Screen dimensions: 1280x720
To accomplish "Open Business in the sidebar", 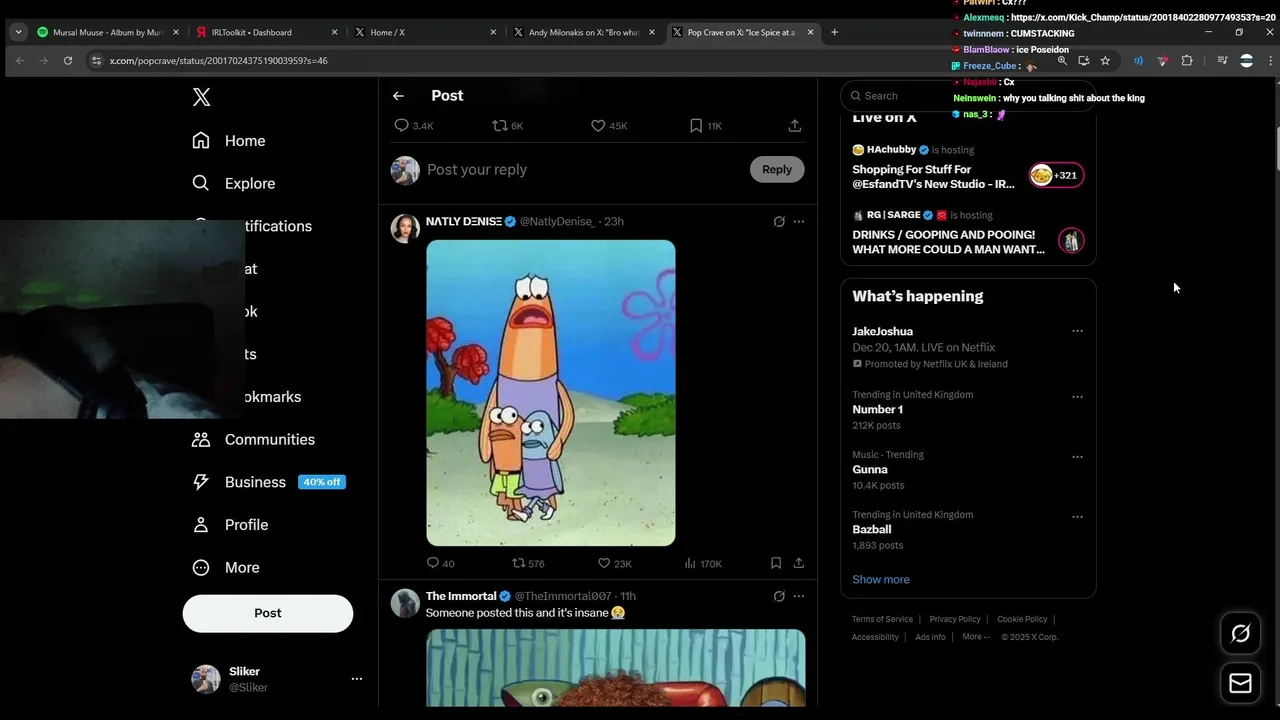I will (268, 482).
